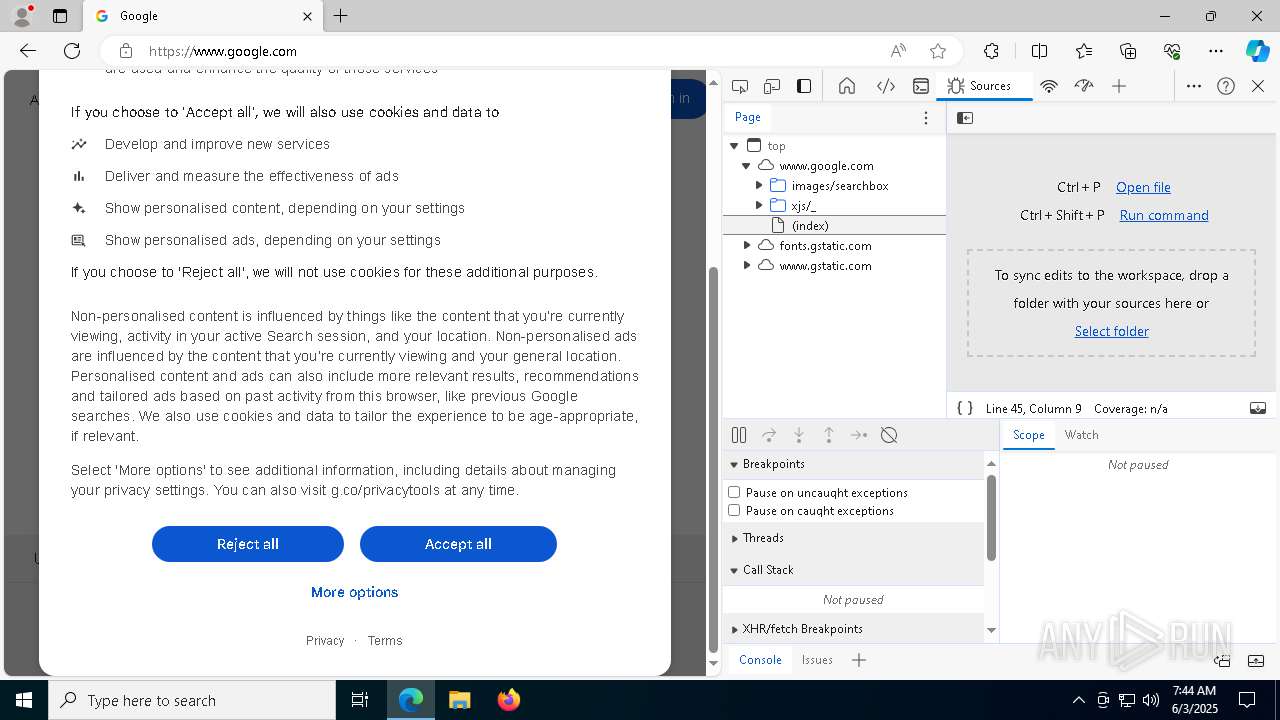Screen dimensions: 1280x720
Task: Open the Windows Start menu
Action: pyautogui.click(x=24, y=700)
